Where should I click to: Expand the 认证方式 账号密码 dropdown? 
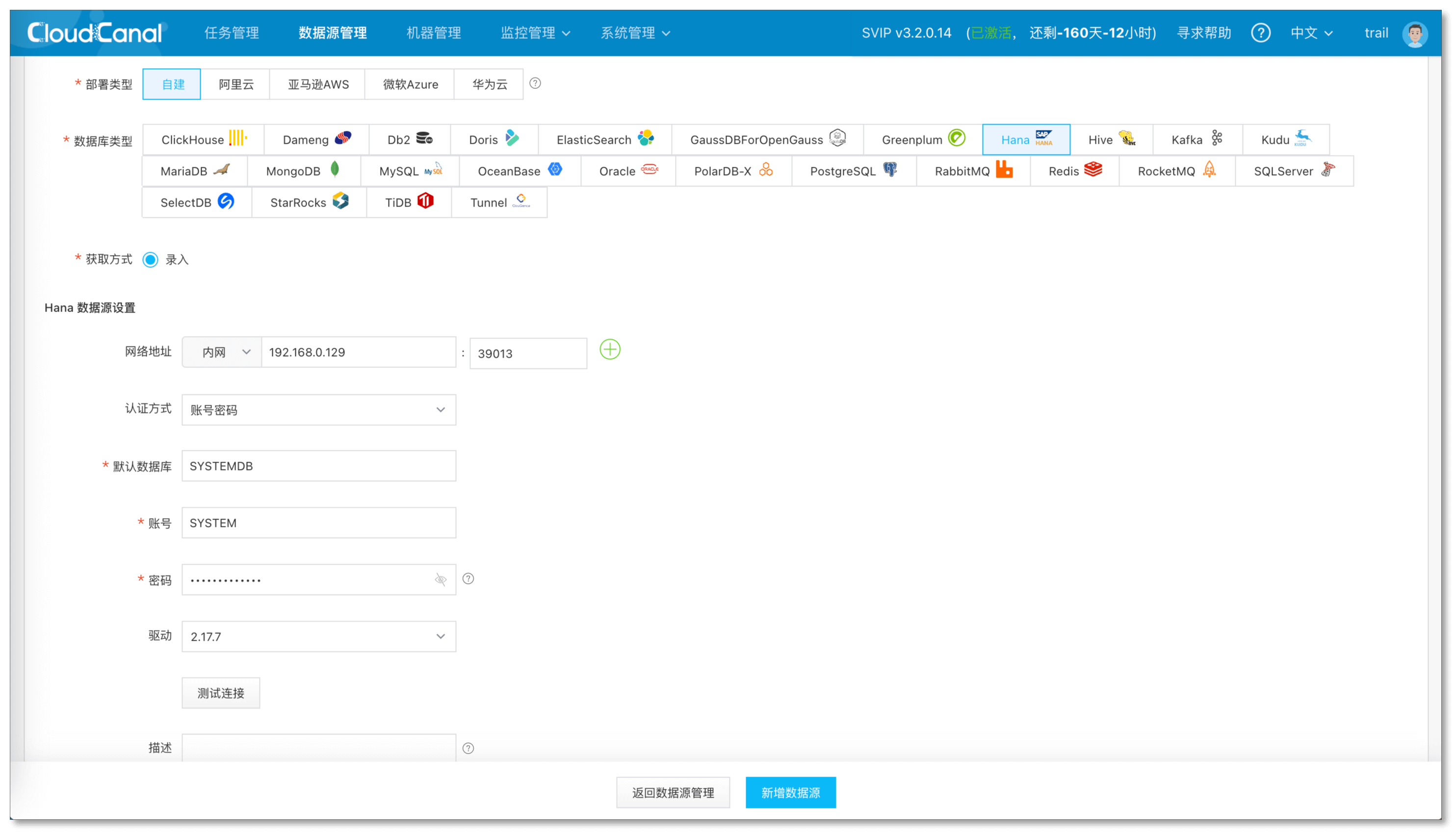click(x=319, y=410)
